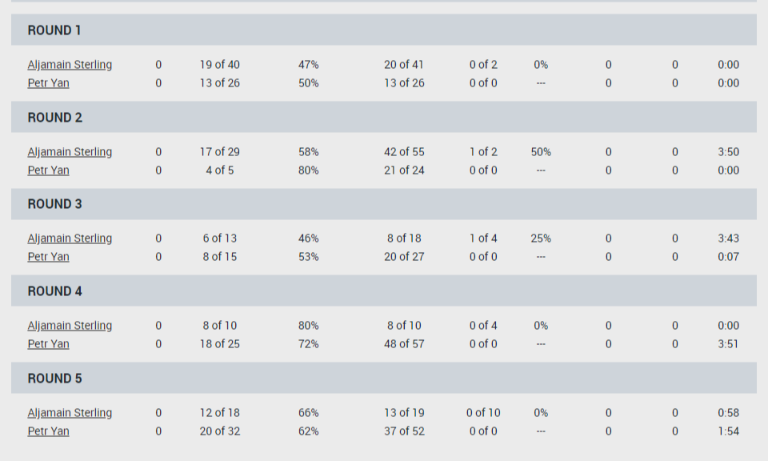The image size is (768, 461).
Task: Open Aljamain Sterling link in Round 3
Action: click(69, 239)
